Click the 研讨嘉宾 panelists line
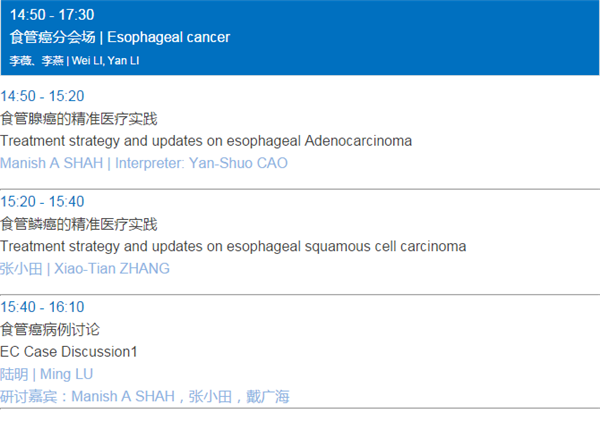This screenshot has width=600, height=429. (x=145, y=396)
